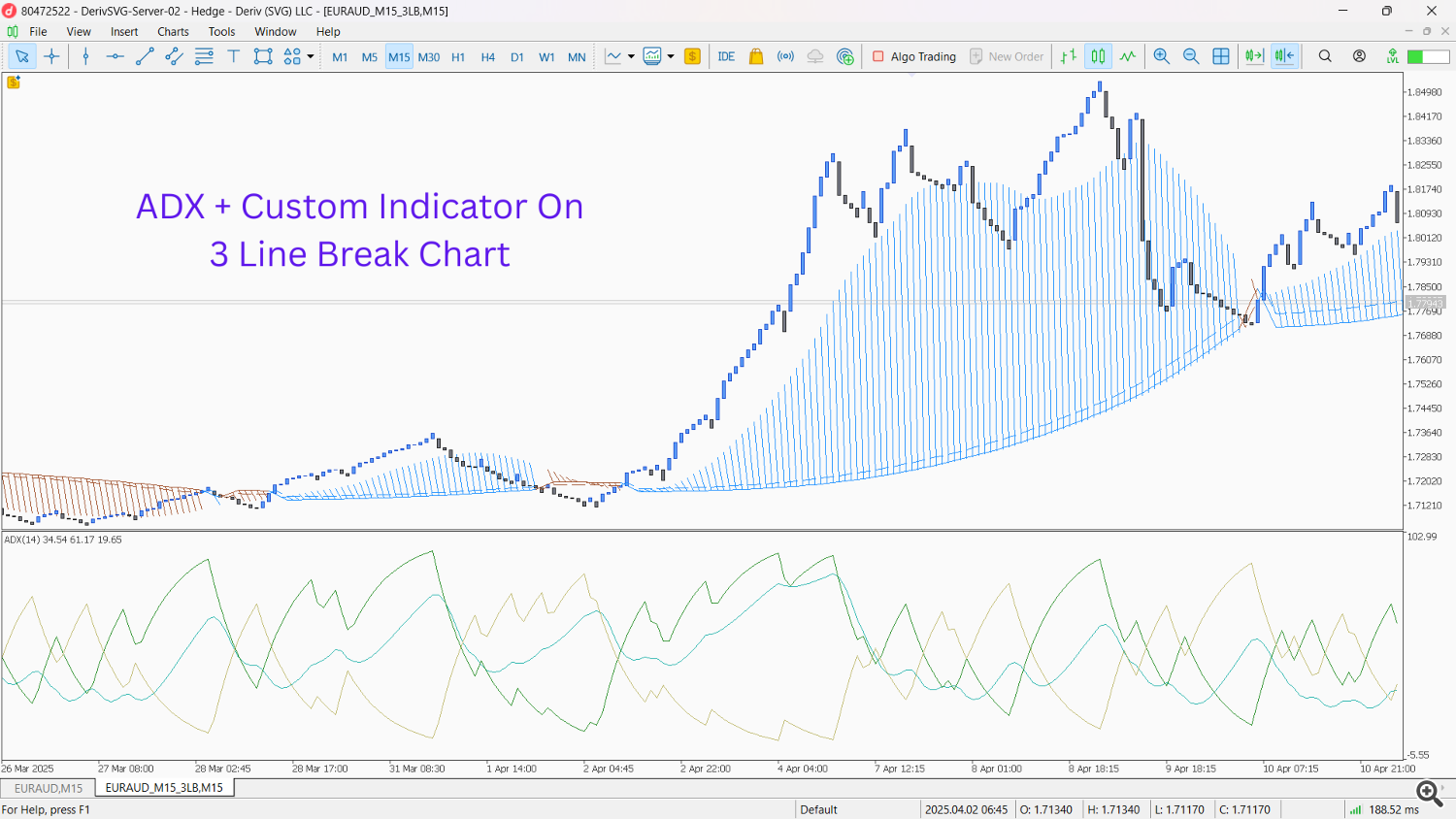The image size is (1456, 819).
Task: Open the Charts menu
Action: click(173, 31)
